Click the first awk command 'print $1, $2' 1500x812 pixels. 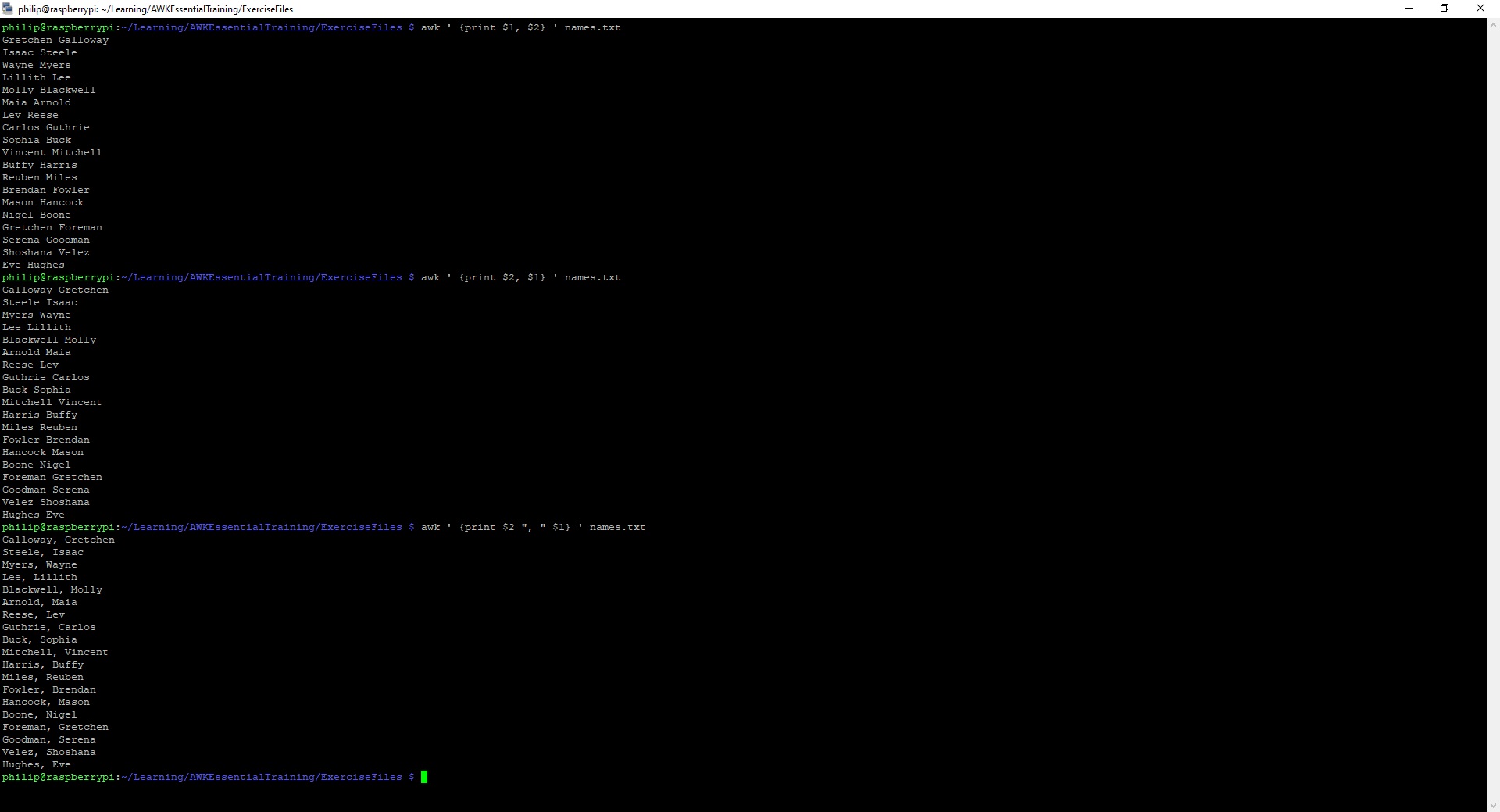521,27
